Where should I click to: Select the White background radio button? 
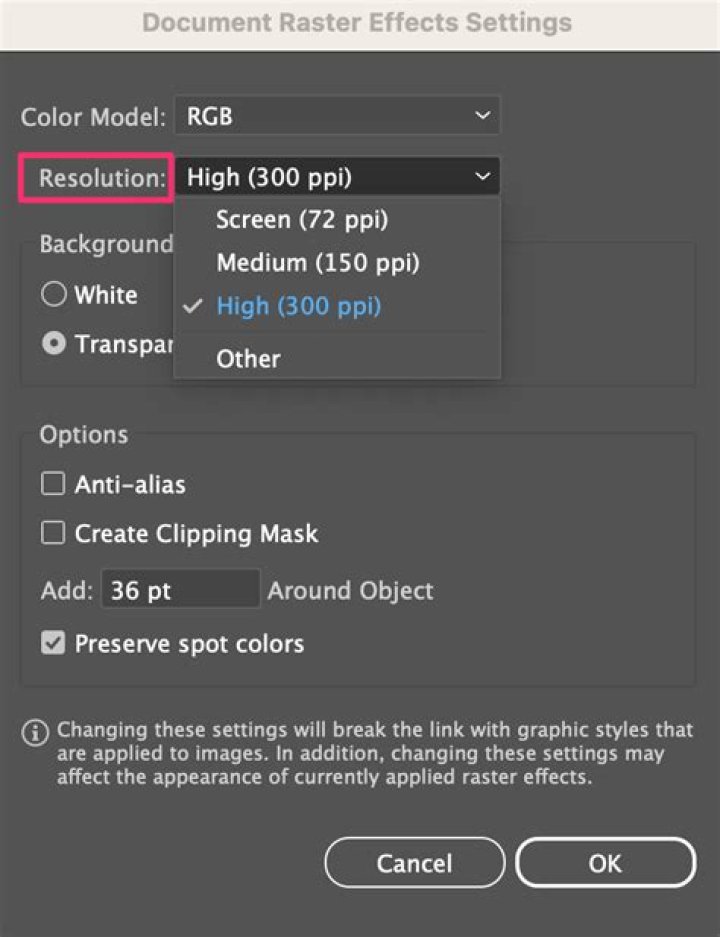(53, 295)
